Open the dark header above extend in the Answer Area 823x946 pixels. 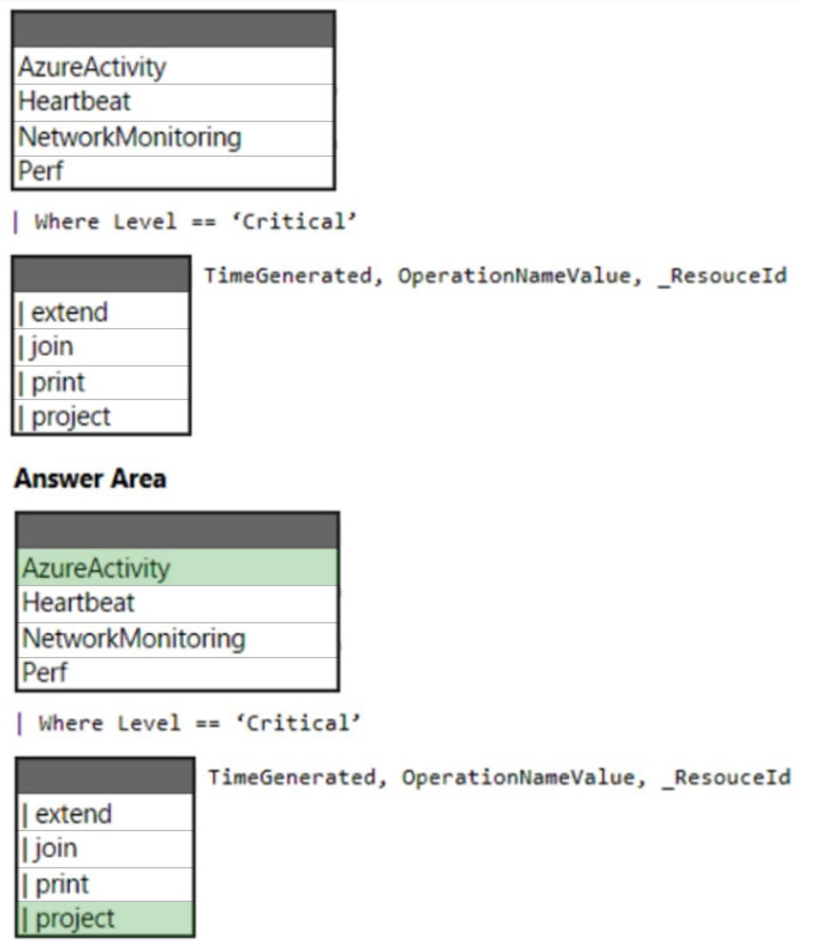point(106,776)
